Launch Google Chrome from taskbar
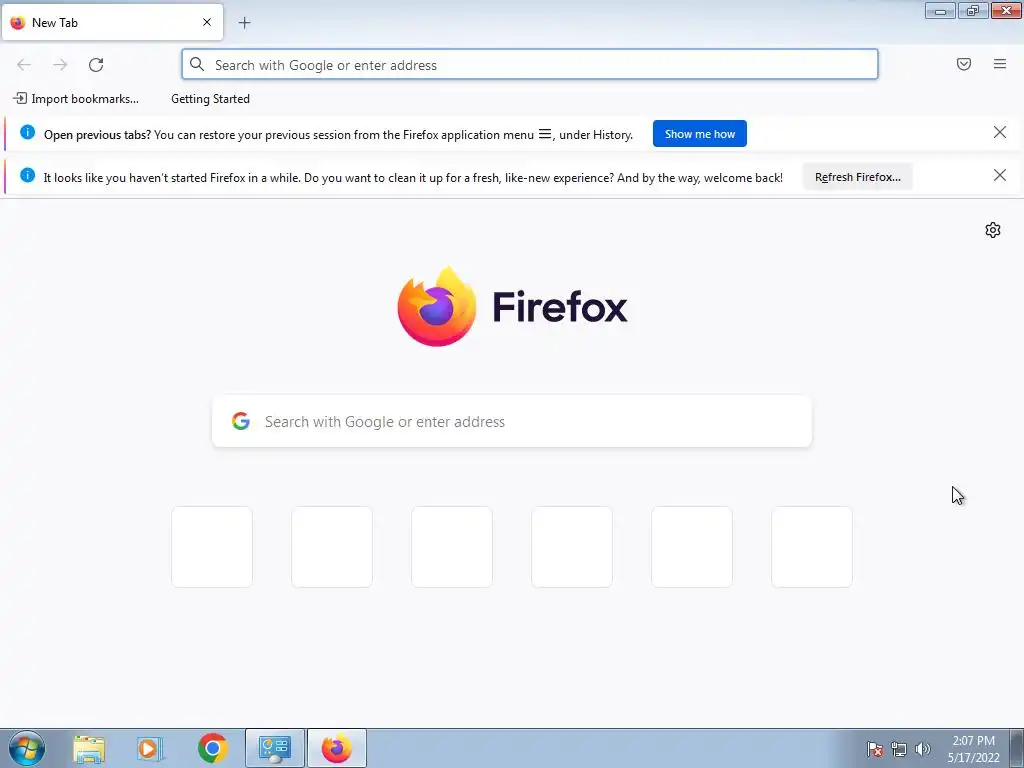Screen dimensions: 1024x768 coord(213,748)
